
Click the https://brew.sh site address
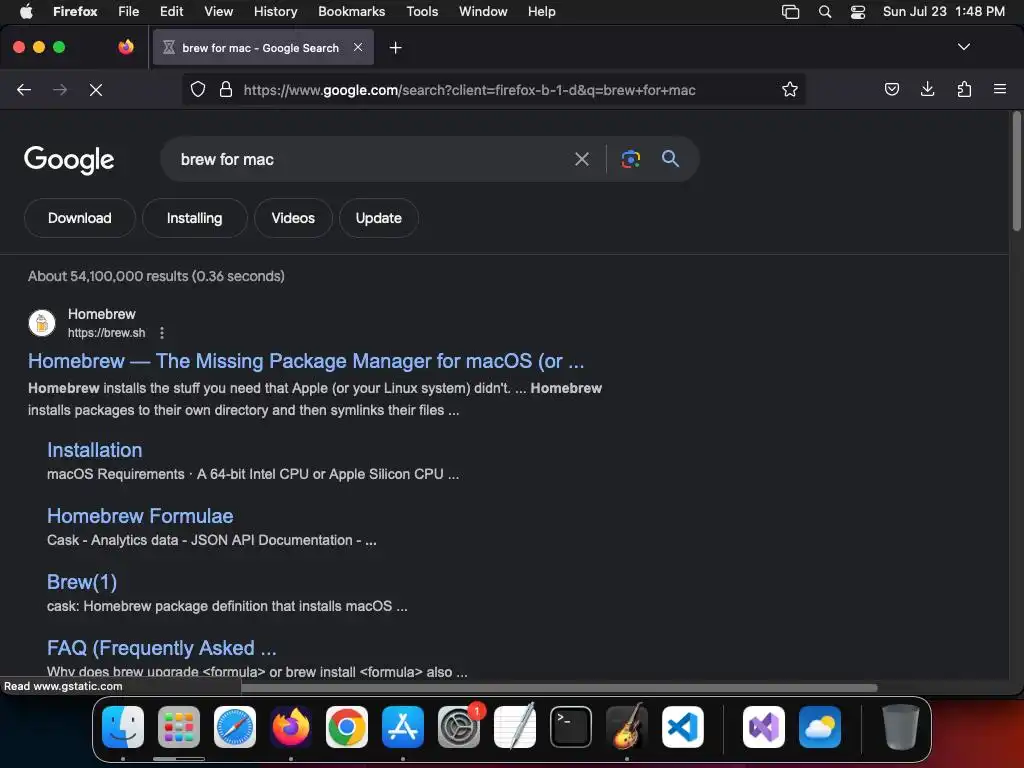pos(106,333)
